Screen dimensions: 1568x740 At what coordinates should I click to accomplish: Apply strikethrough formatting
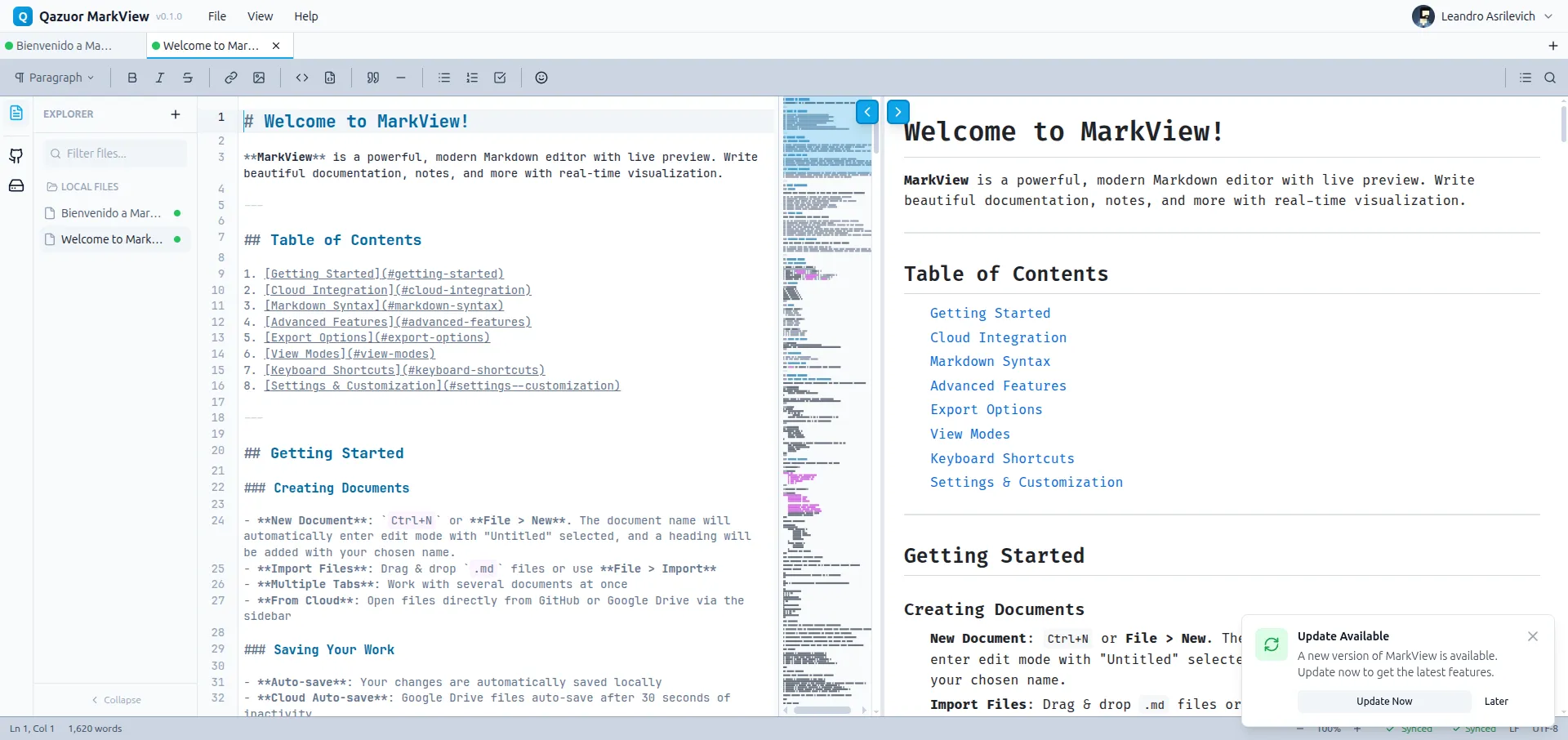tap(188, 78)
